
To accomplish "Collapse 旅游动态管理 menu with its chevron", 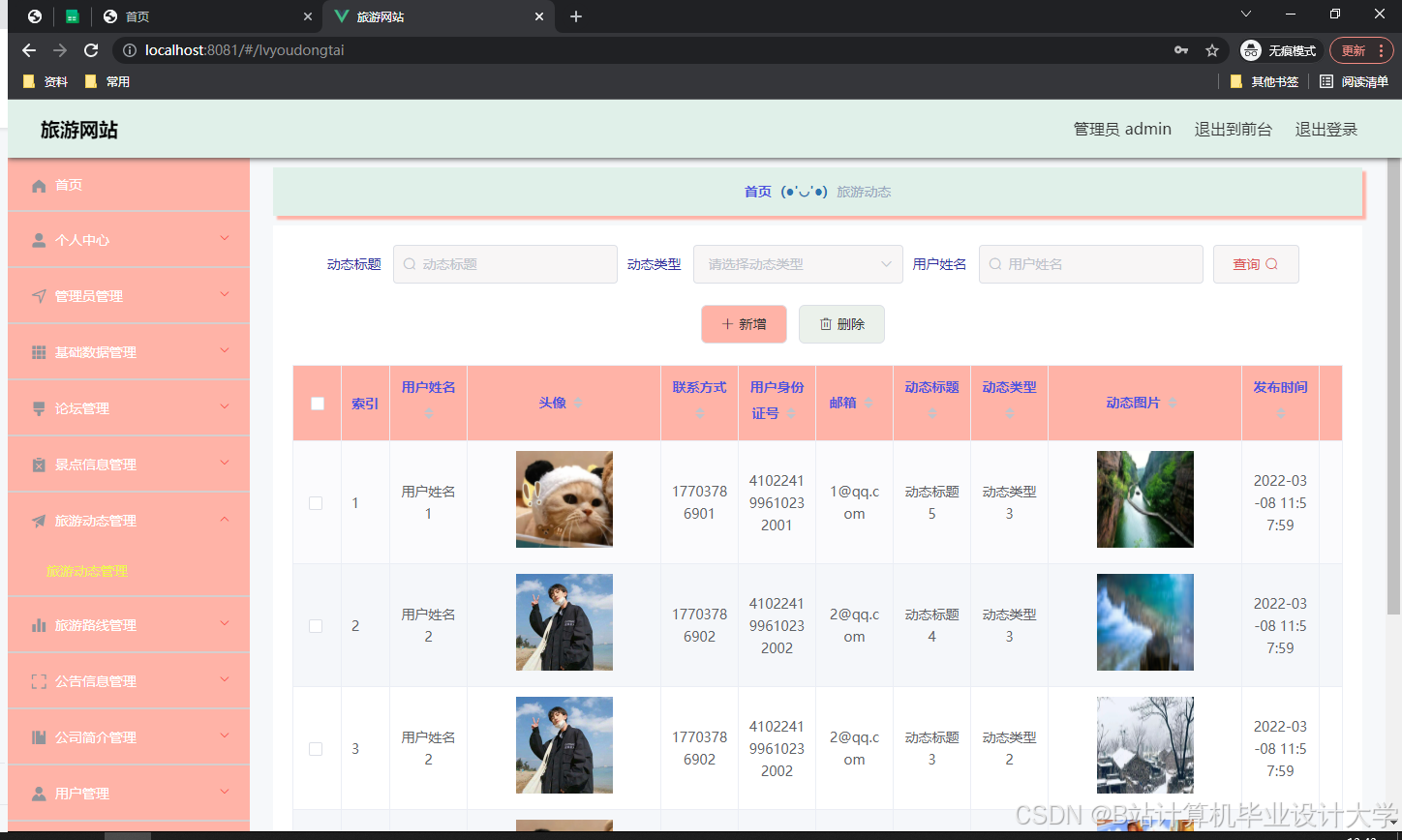I will pyautogui.click(x=225, y=520).
